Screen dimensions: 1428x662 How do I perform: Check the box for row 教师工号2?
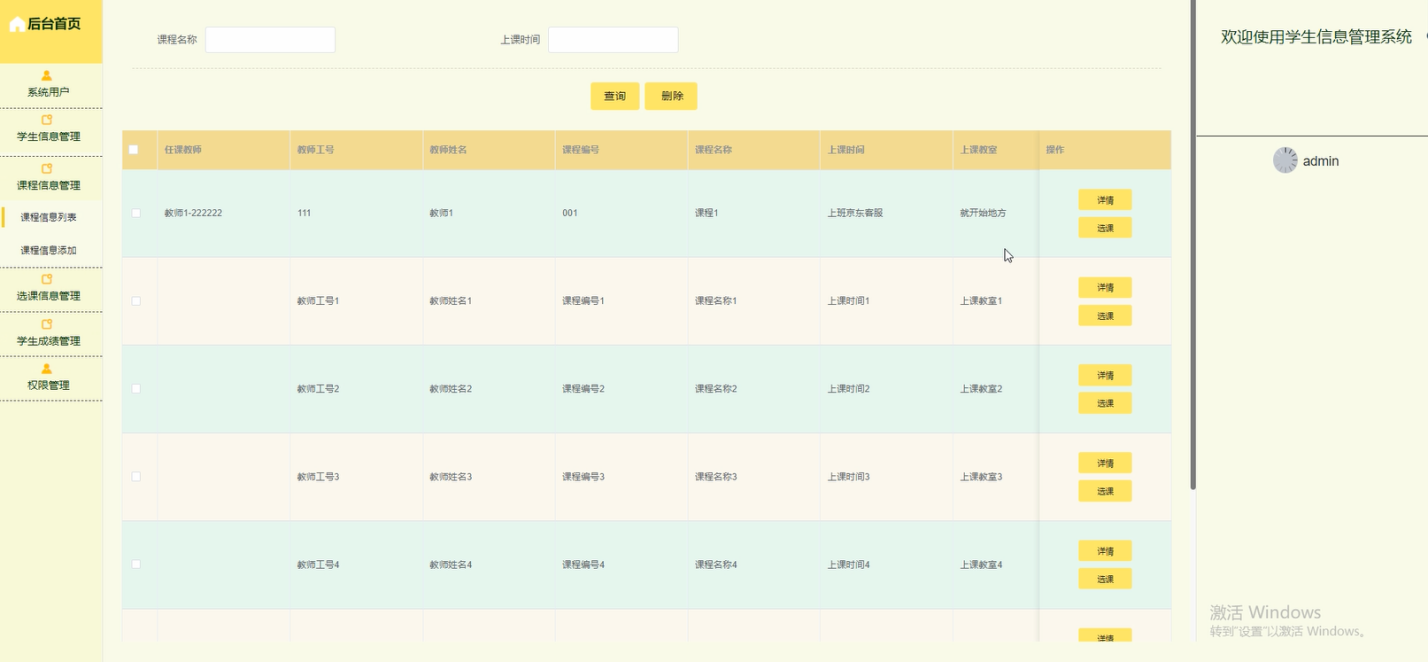136,389
